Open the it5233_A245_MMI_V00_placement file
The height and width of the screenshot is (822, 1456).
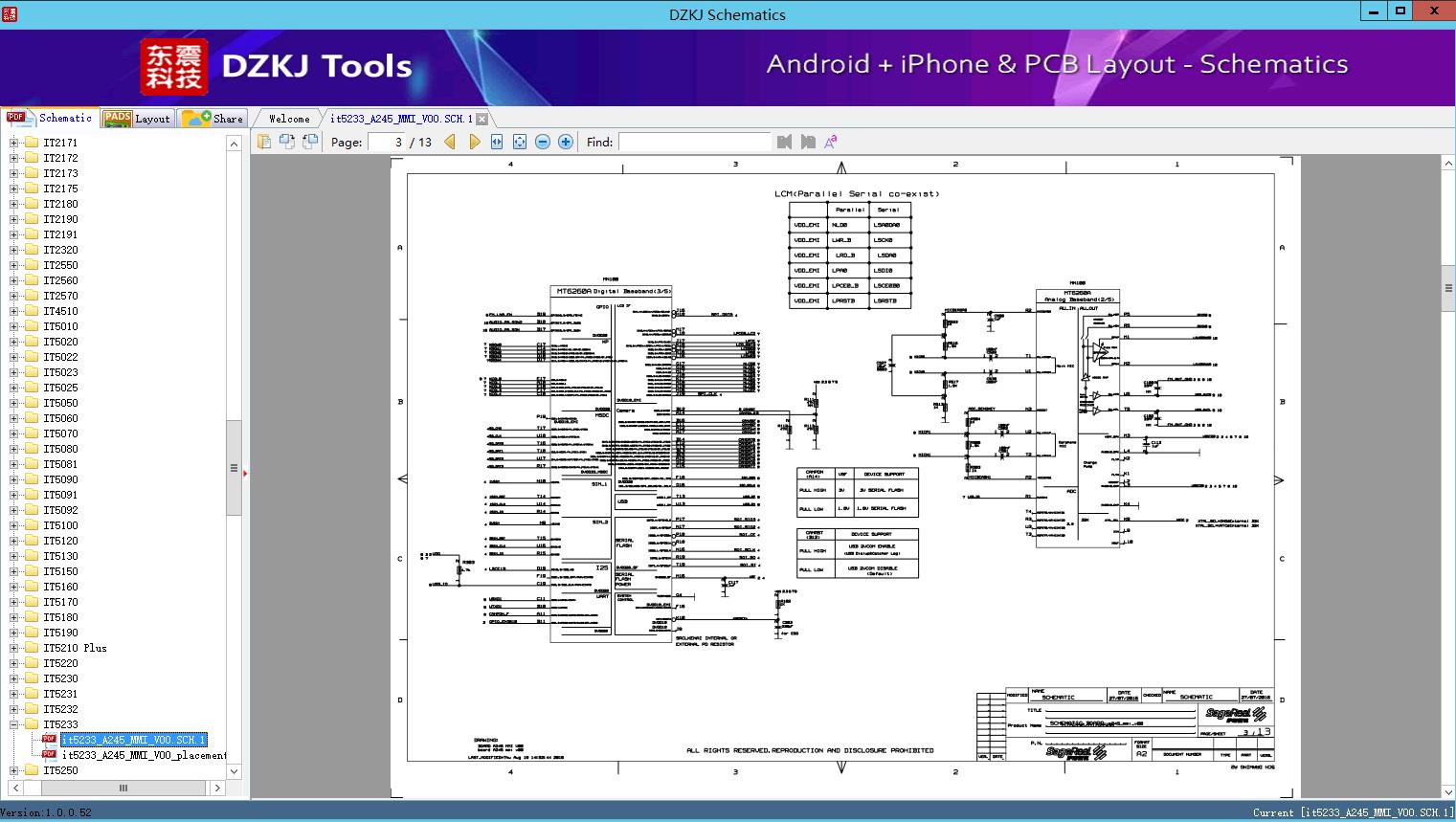pos(144,755)
